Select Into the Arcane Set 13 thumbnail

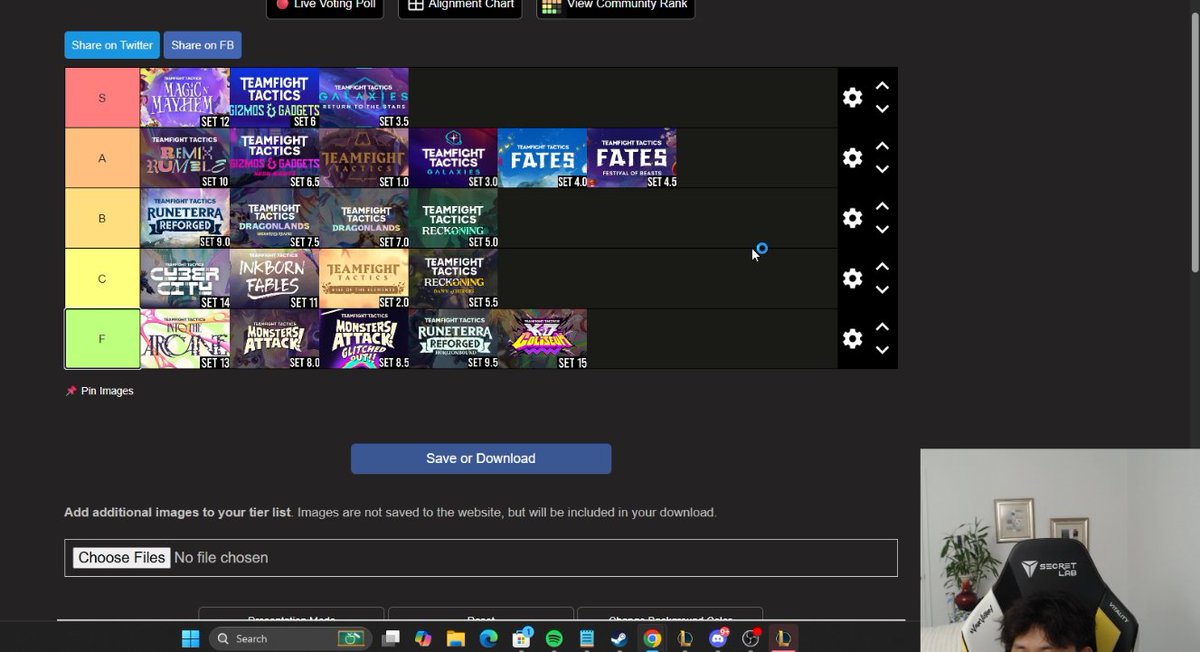coord(185,339)
